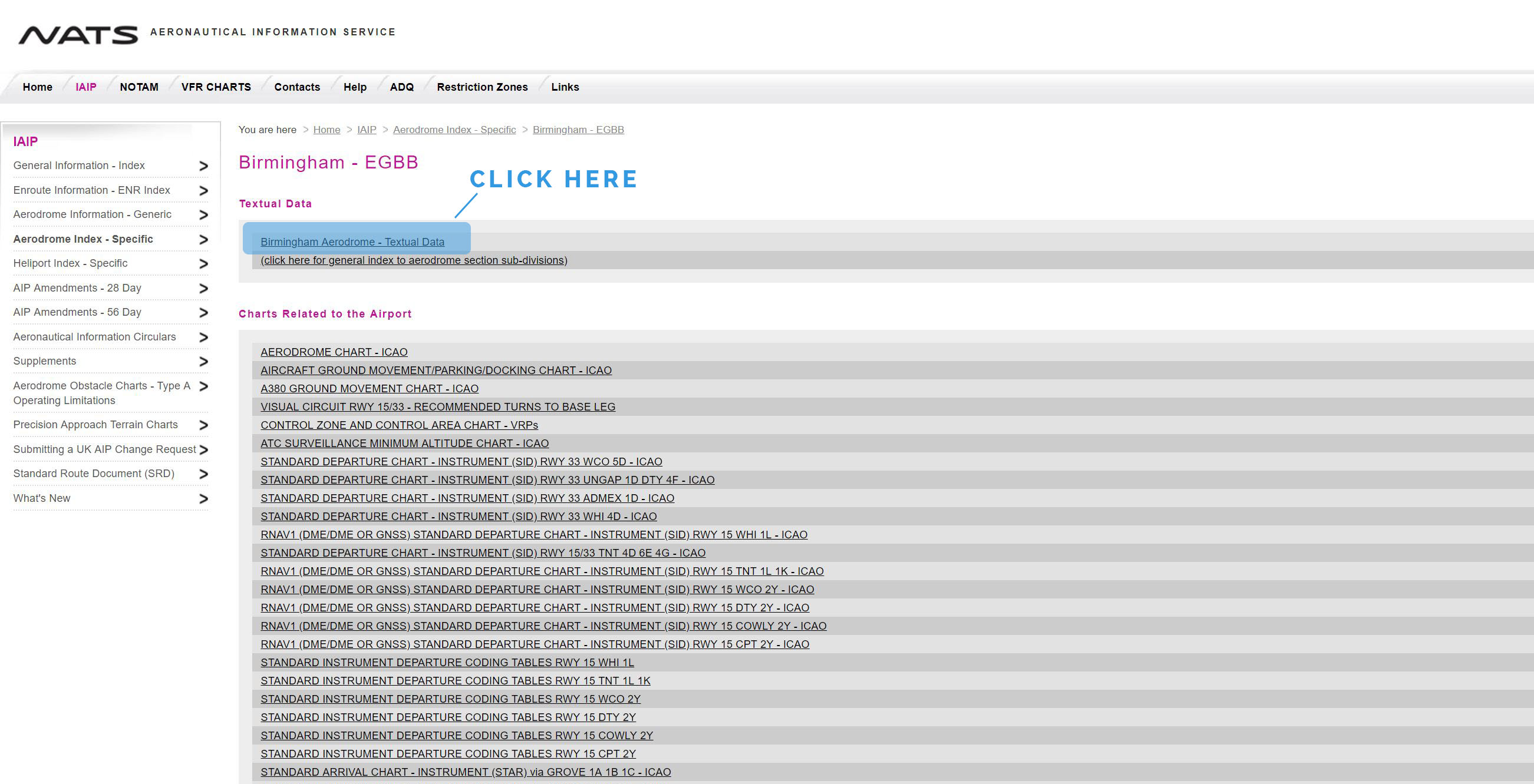Open departure coding tables RWY 15 CPT 2Y
Screen dimensions: 1534x784
[x=448, y=753]
